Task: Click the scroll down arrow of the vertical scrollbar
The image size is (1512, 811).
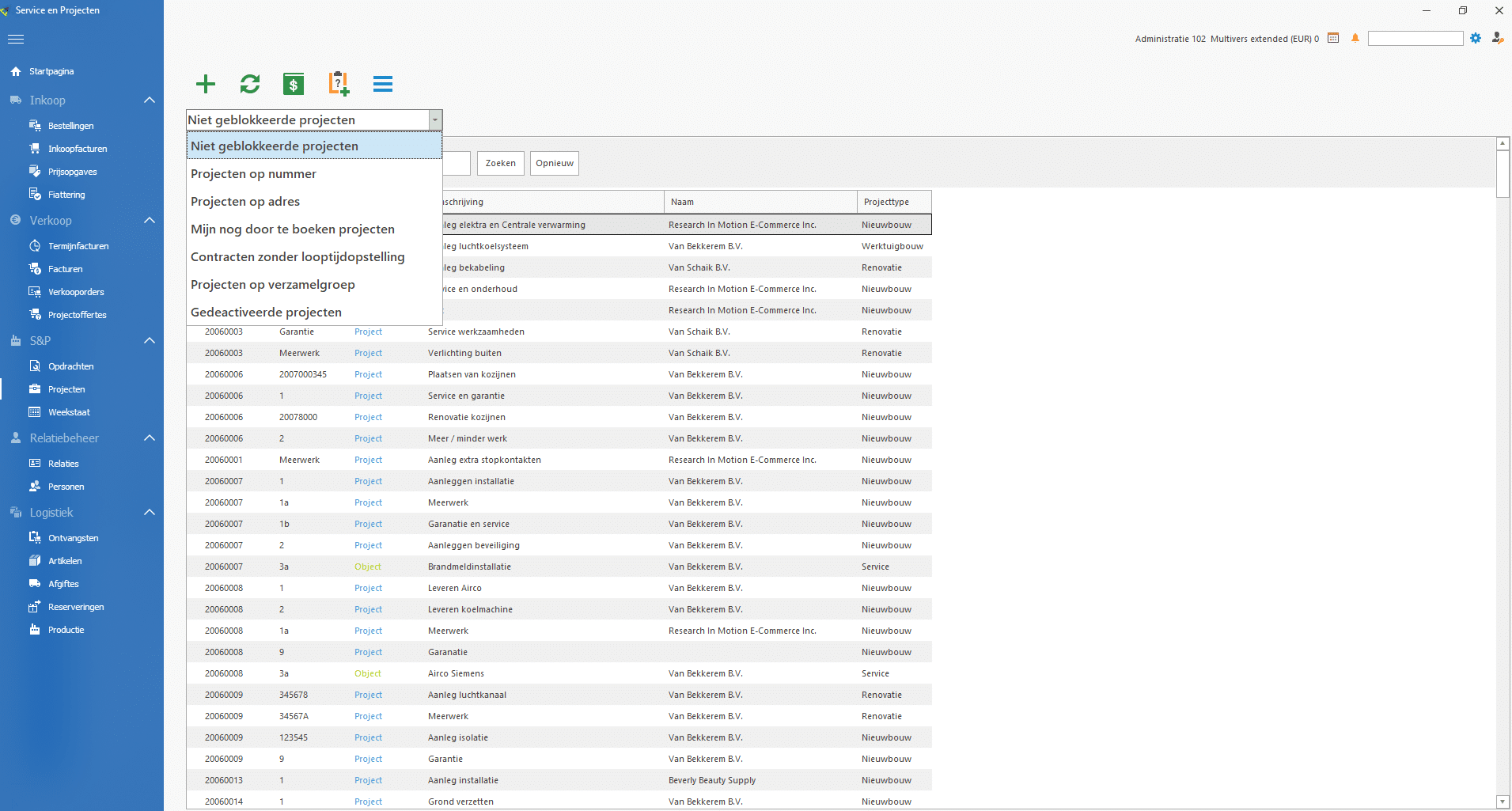Action: [1503, 802]
